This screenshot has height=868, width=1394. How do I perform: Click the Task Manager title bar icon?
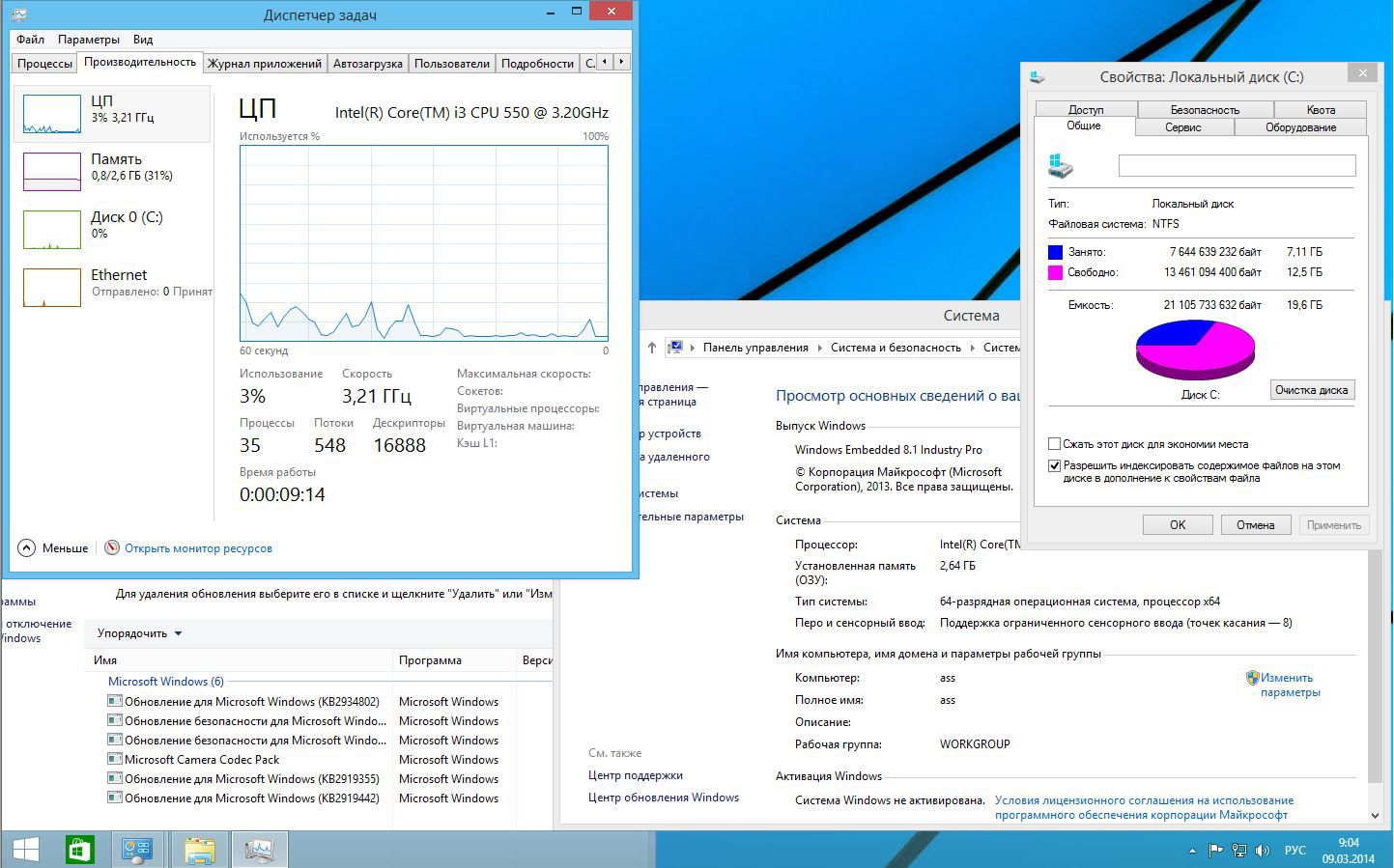tap(20, 14)
